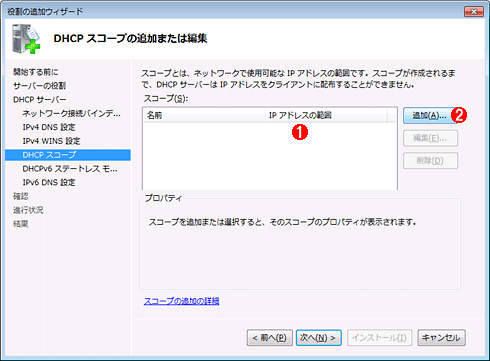Click the スコープ(S): label

point(166,99)
